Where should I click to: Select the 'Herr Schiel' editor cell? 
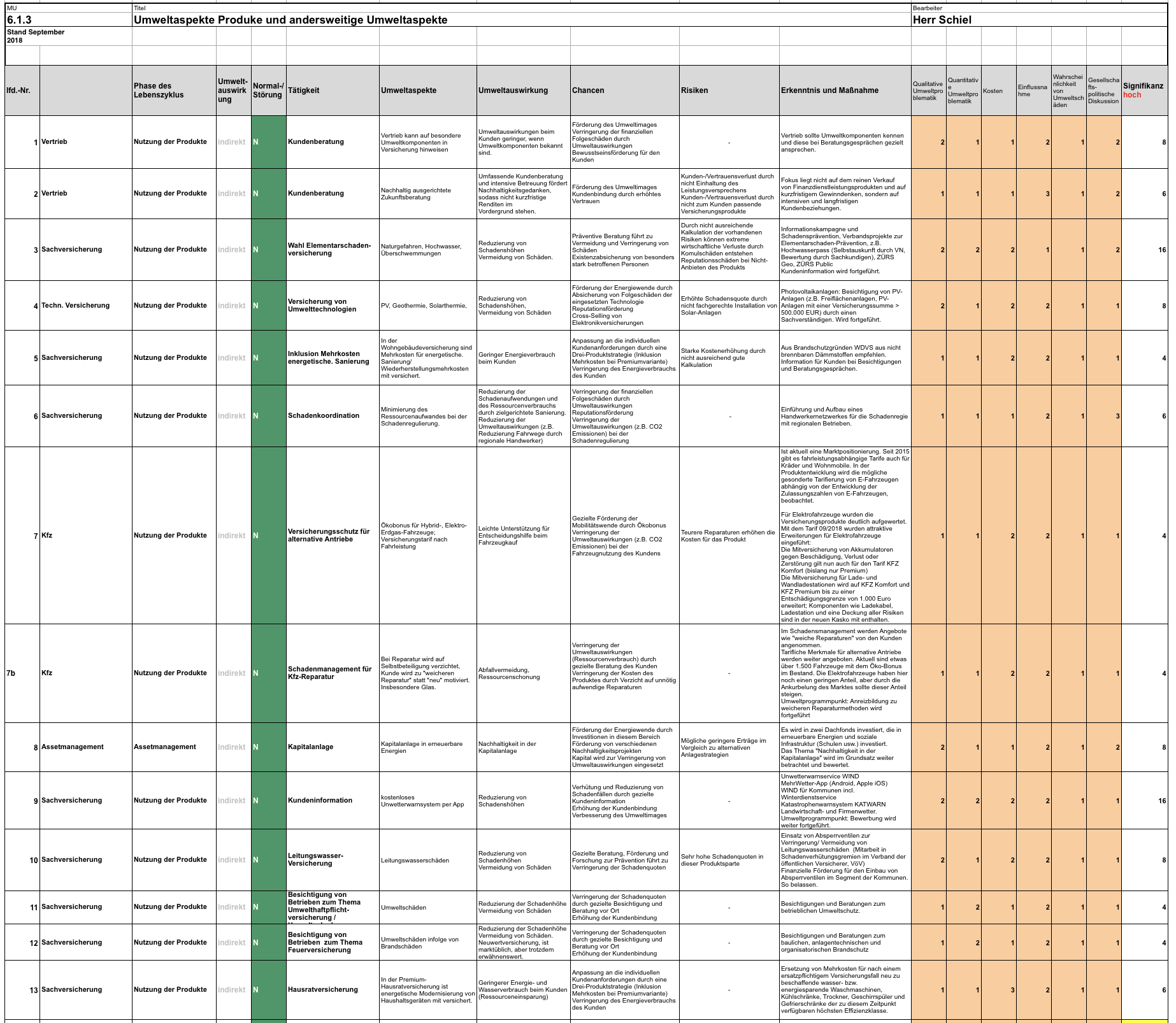pyautogui.click(x=942, y=20)
